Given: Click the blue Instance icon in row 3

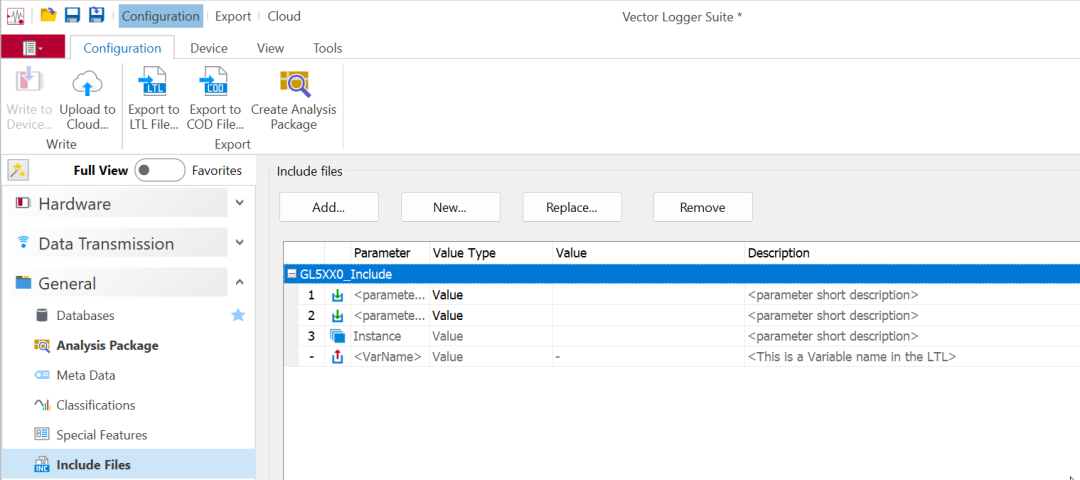Looking at the screenshot, I should click(338, 337).
